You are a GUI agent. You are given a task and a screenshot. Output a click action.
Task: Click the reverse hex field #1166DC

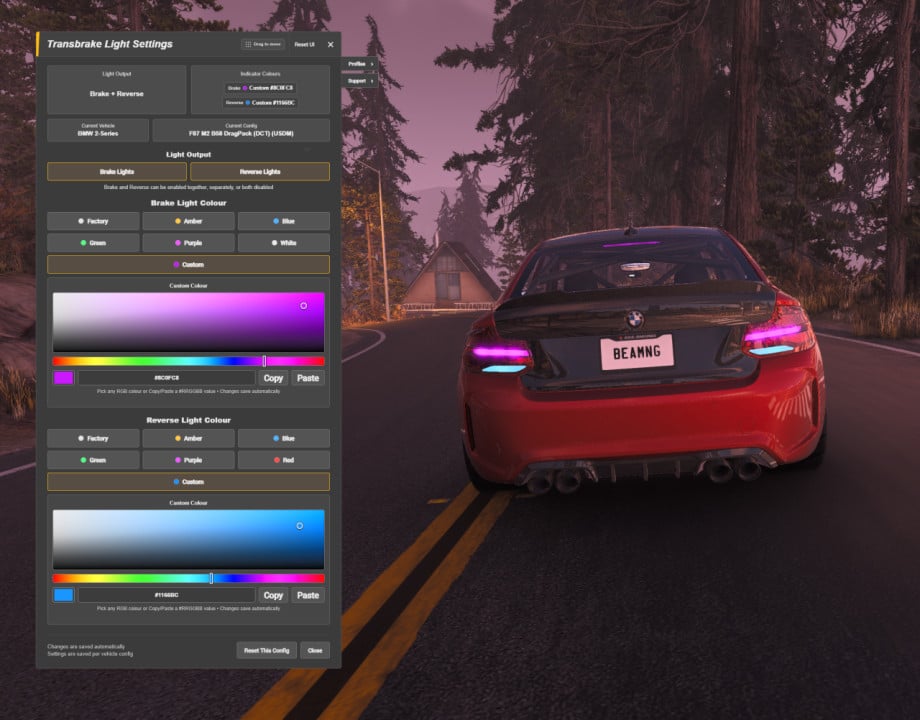coord(167,595)
